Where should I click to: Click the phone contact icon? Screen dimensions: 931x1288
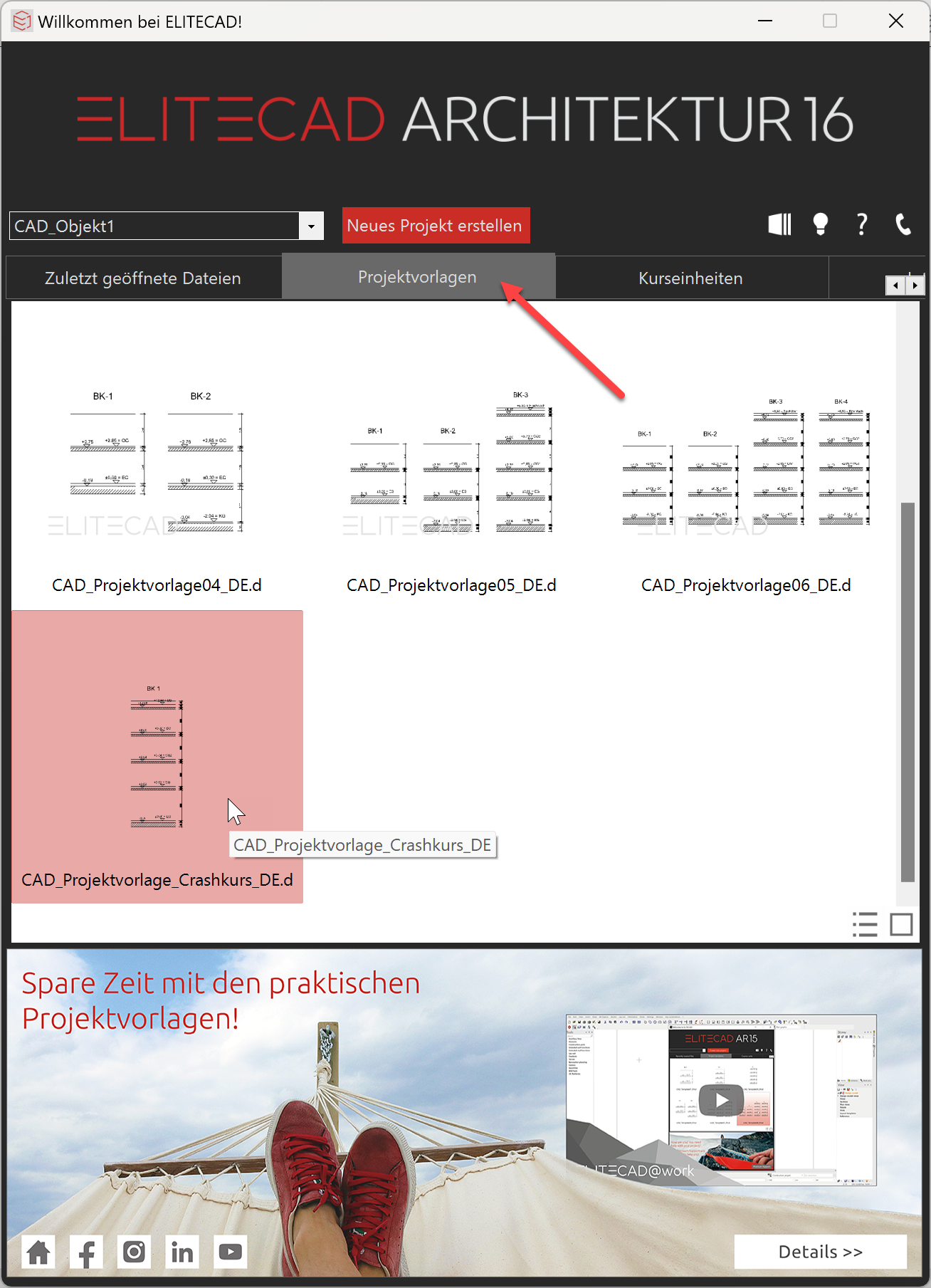[x=903, y=224]
